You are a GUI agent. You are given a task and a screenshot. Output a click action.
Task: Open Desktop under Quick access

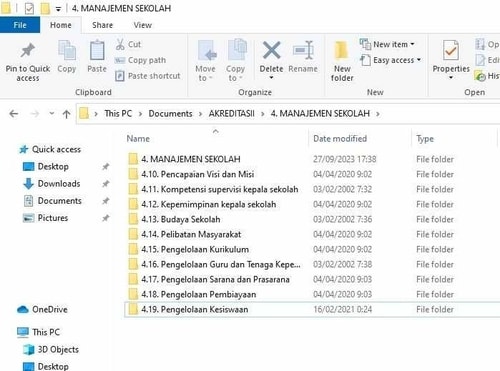tap(45, 166)
